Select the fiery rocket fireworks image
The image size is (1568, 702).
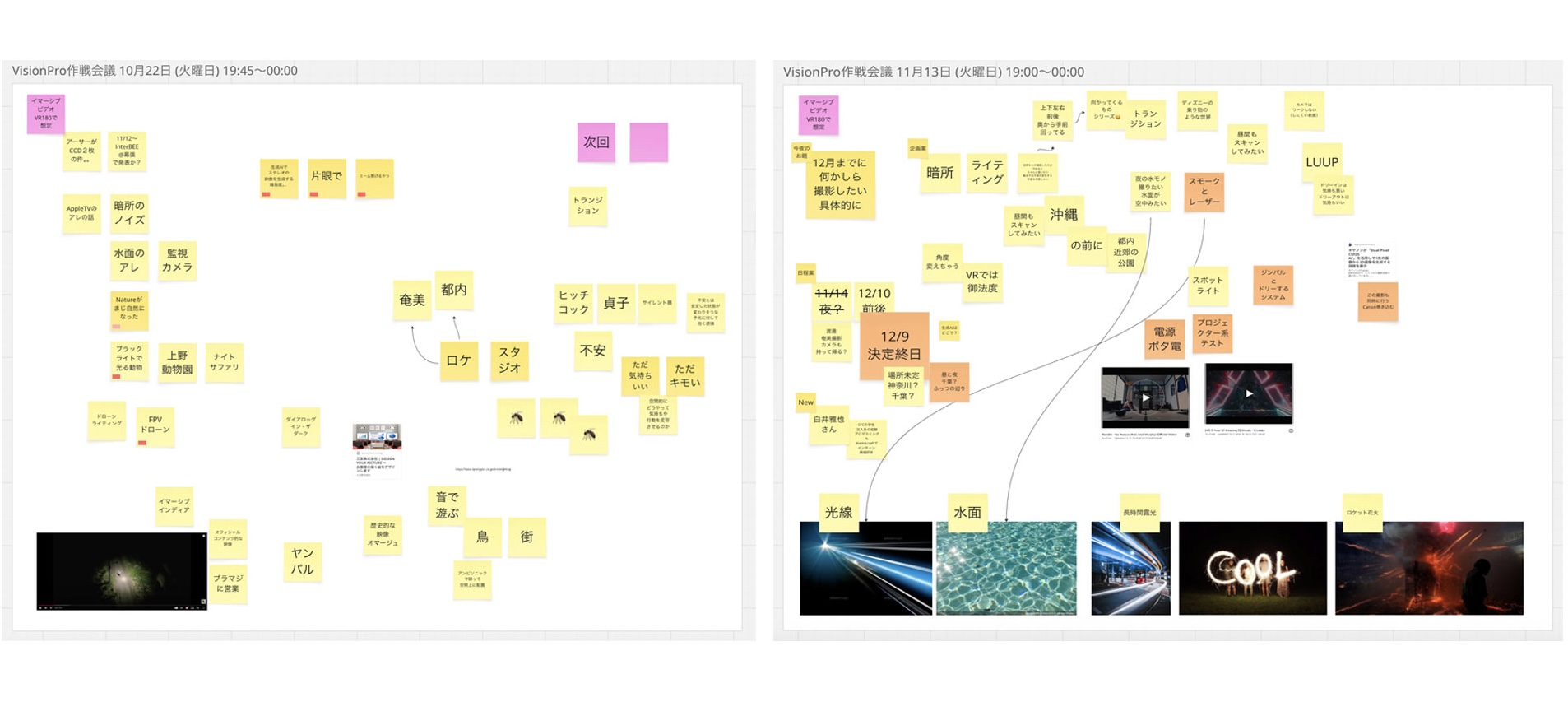(1429, 568)
